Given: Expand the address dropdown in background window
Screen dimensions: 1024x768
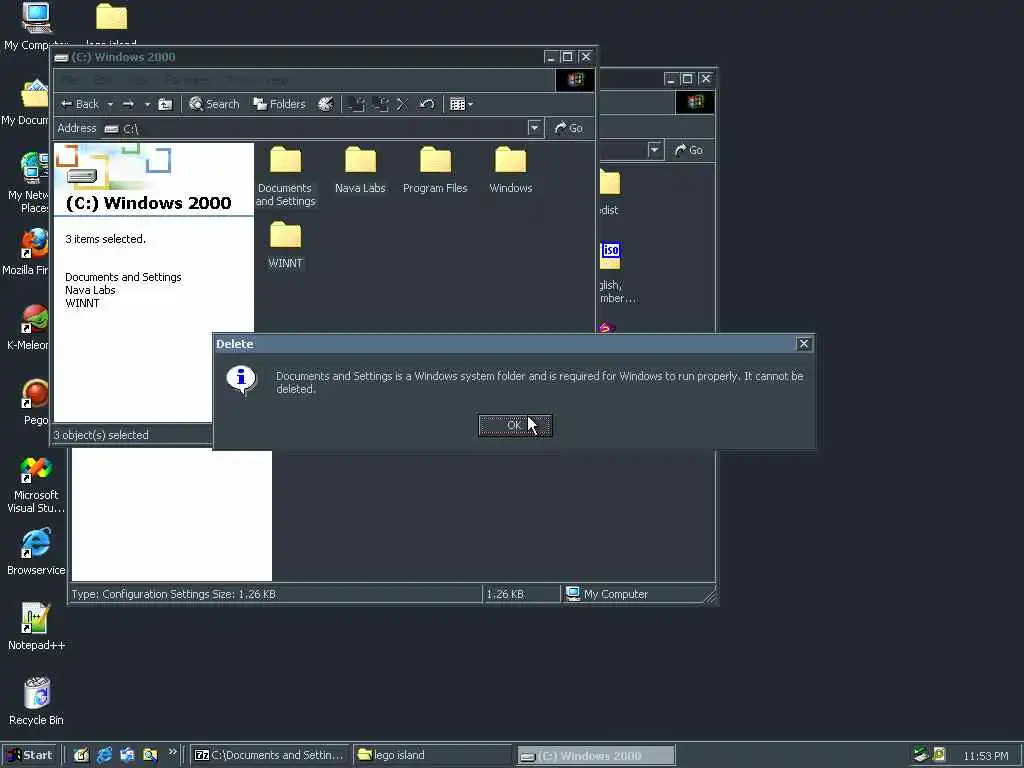Looking at the screenshot, I should (x=655, y=150).
